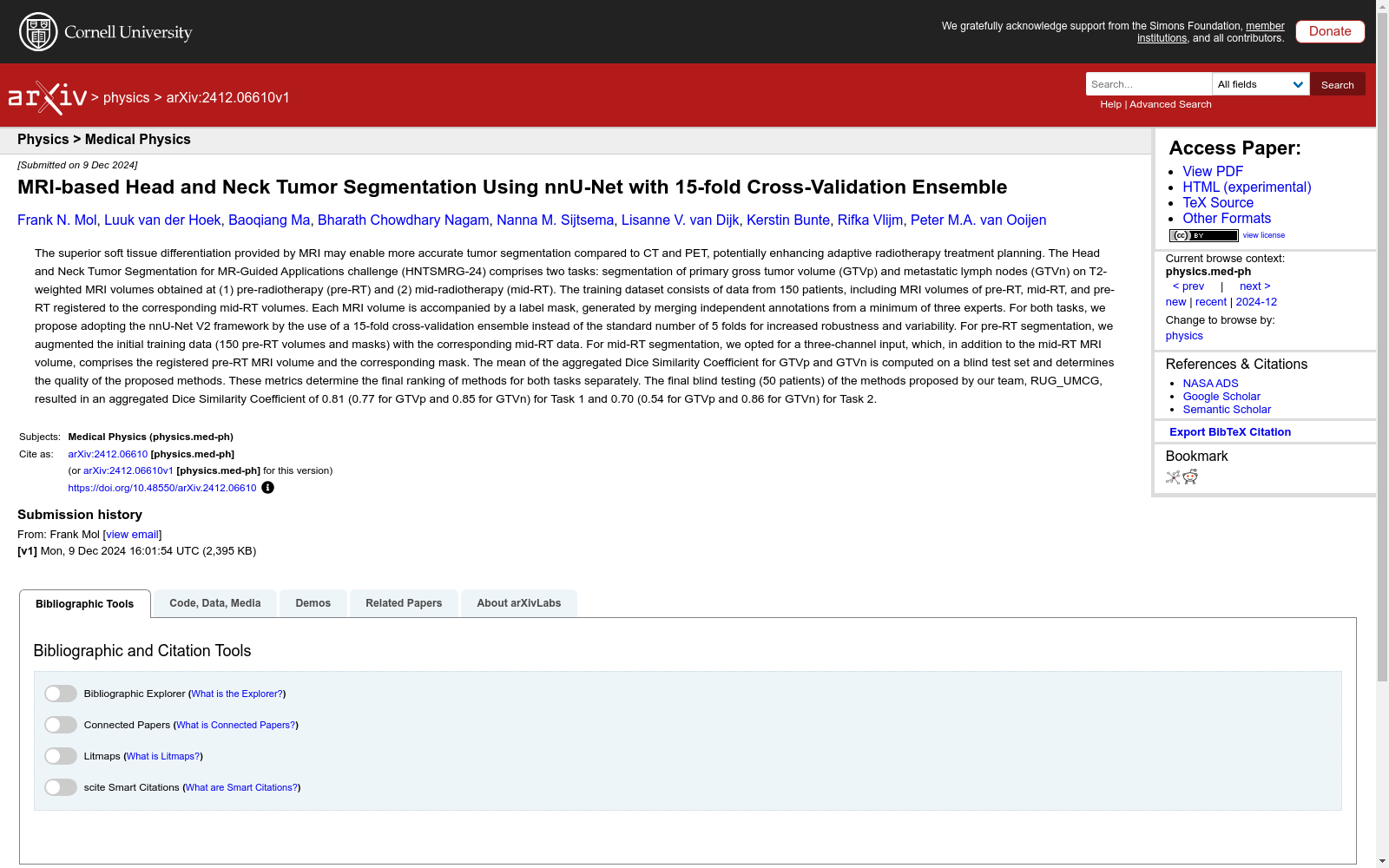1389x868 pixels.
Task: Toggle the Bibliographic Explorer switch
Action: [x=61, y=694]
